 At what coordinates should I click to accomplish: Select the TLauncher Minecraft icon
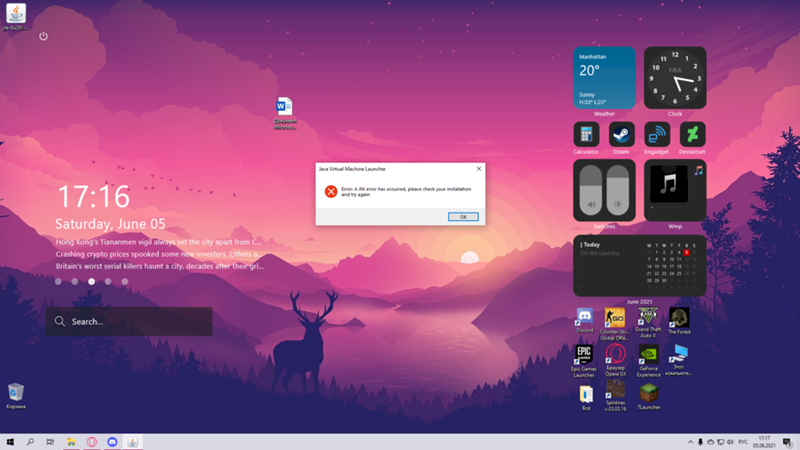(648, 393)
